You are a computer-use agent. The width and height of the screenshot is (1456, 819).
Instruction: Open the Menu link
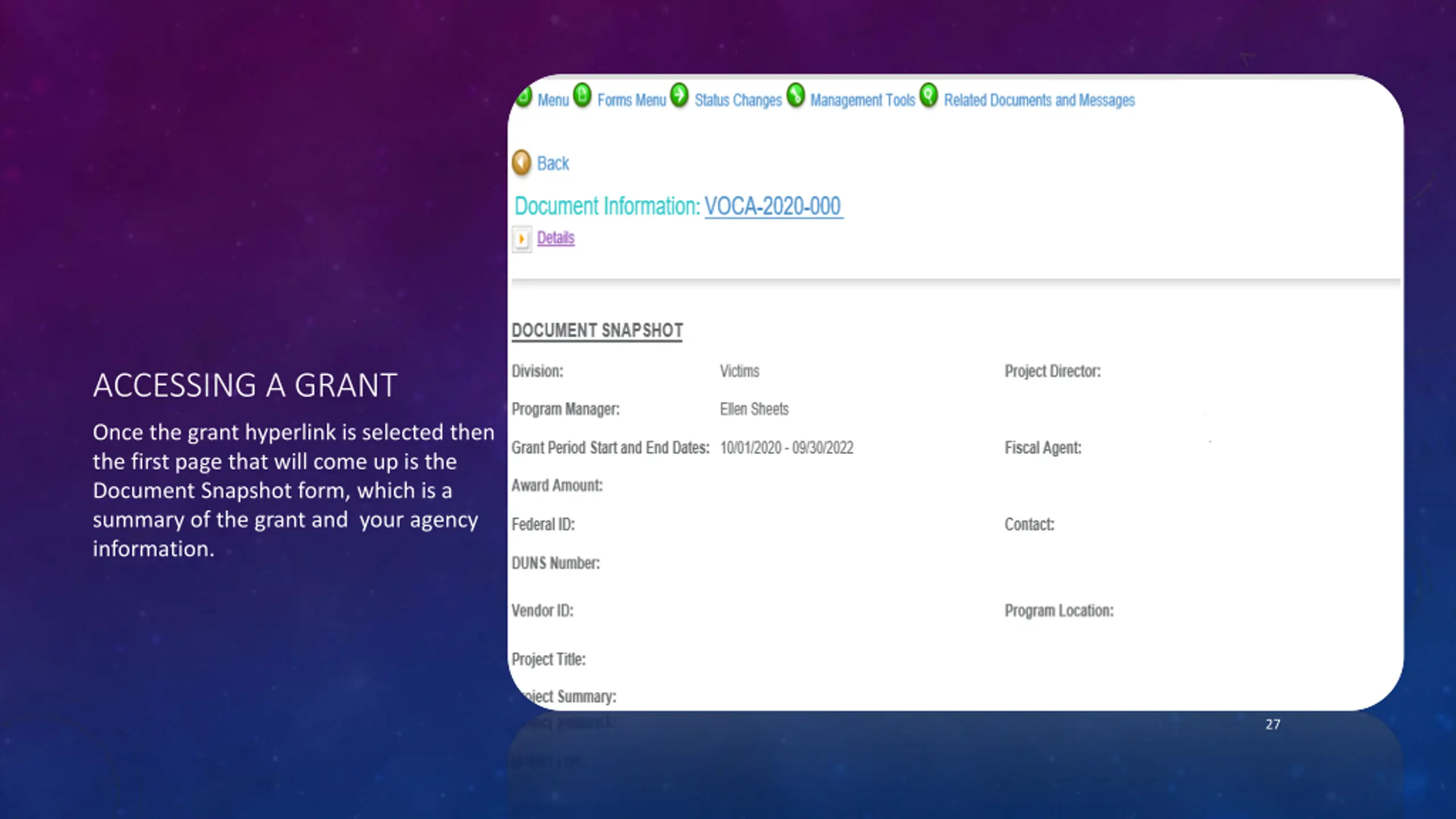tap(553, 100)
